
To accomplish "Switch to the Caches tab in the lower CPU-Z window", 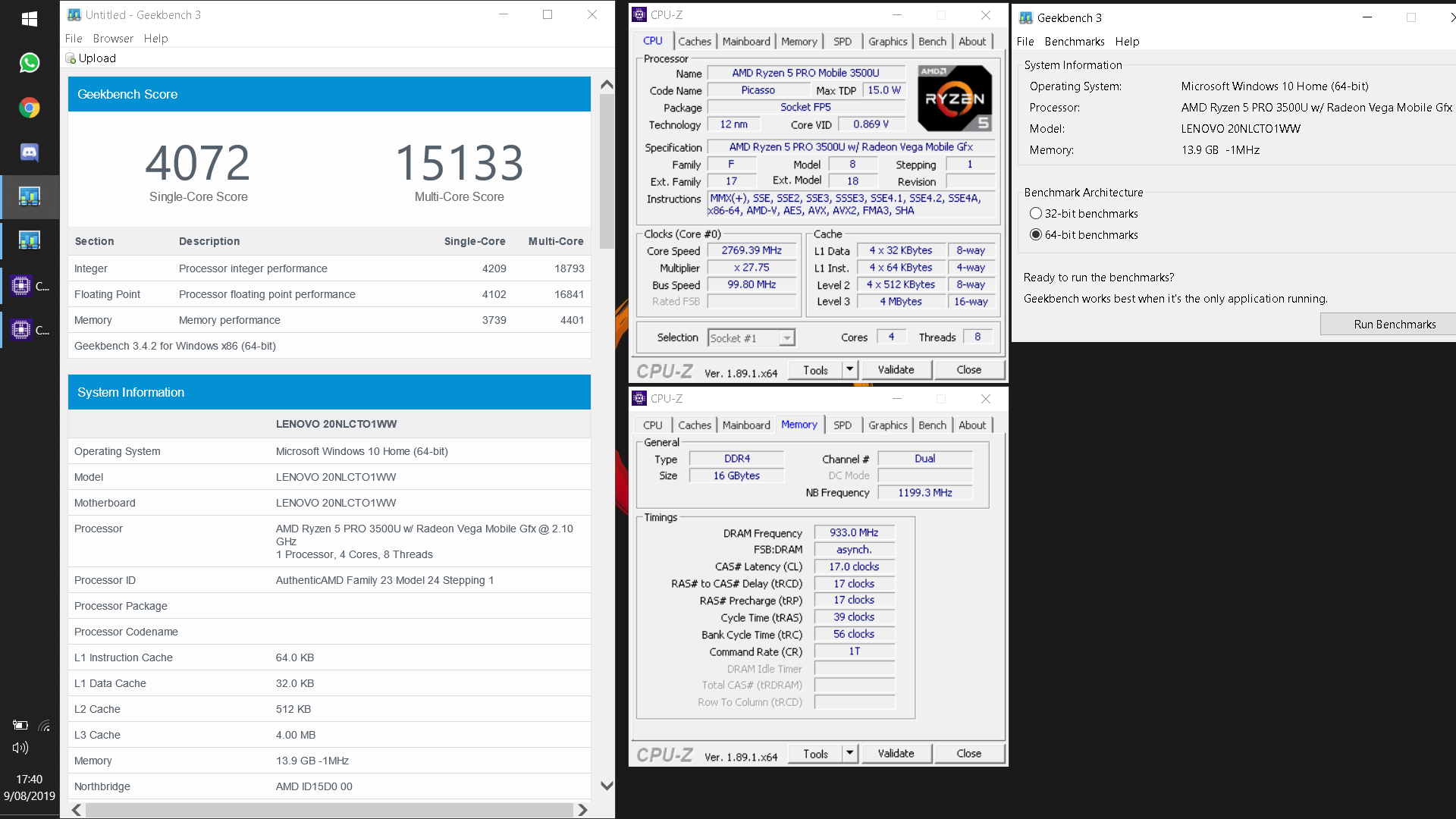I will [695, 425].
